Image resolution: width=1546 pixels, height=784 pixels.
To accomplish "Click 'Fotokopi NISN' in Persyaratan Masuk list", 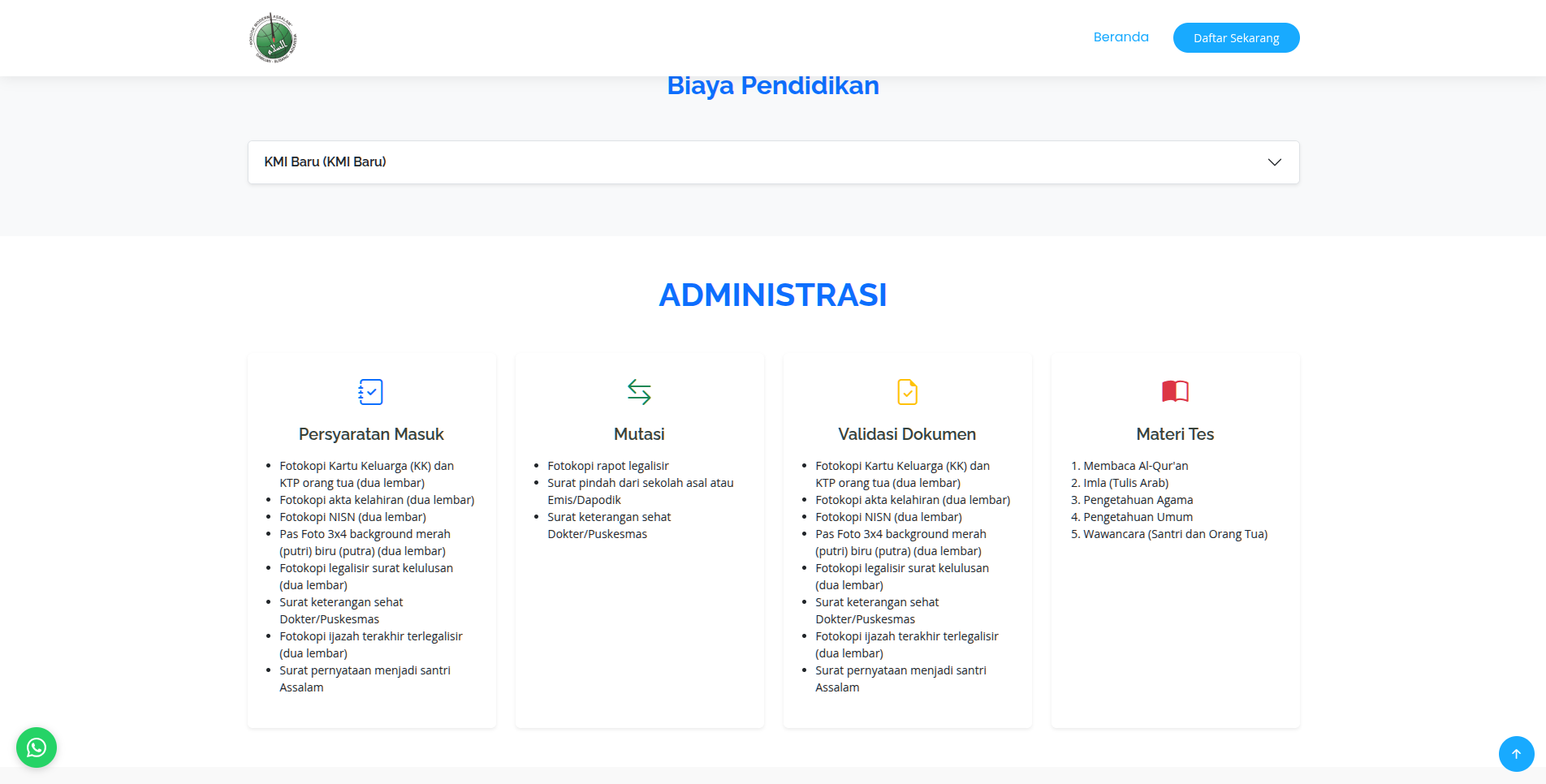I will [352, 517].
